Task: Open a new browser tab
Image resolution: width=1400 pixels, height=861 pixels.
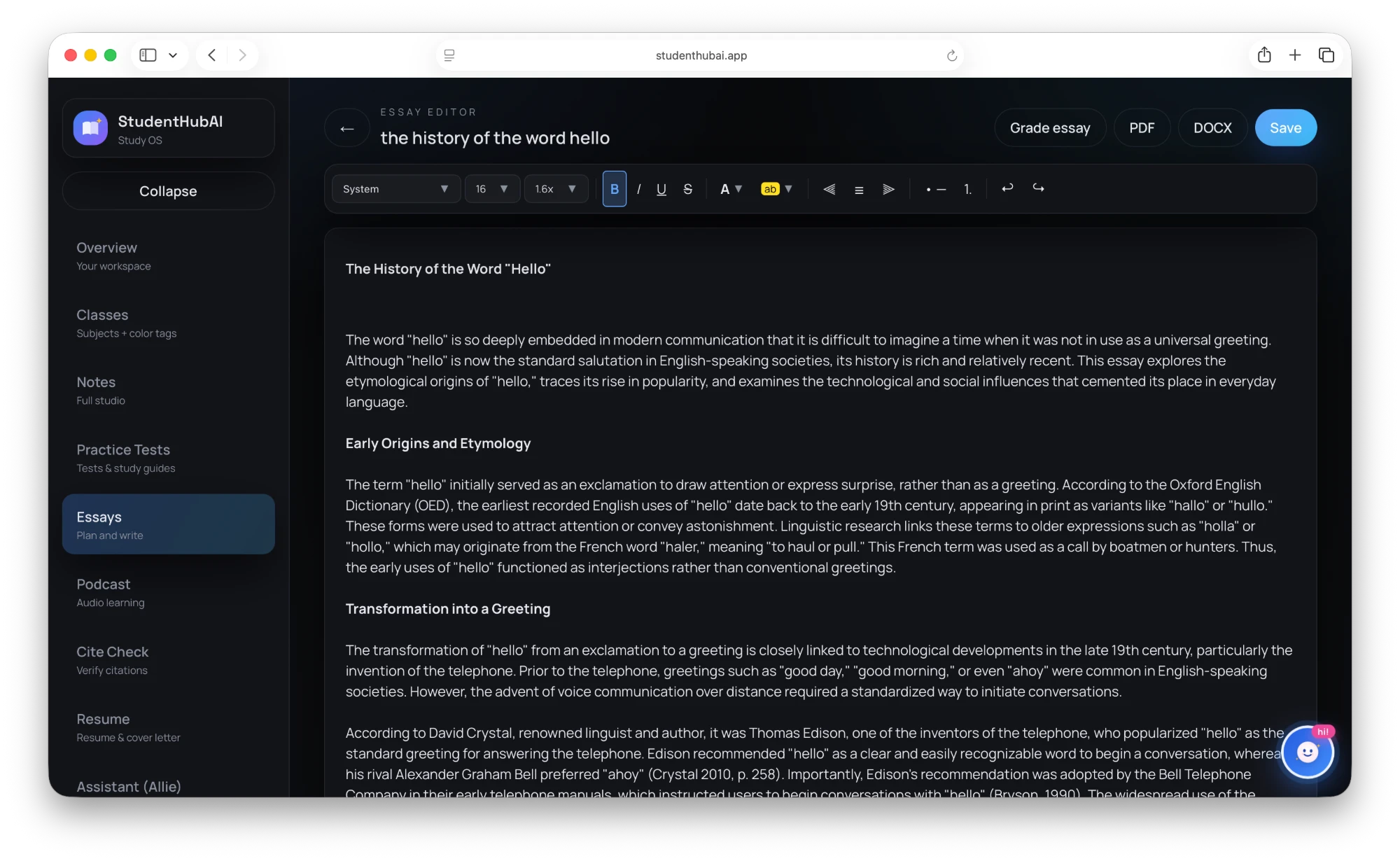Action: pyautogui.click(x=1295, y=55)
